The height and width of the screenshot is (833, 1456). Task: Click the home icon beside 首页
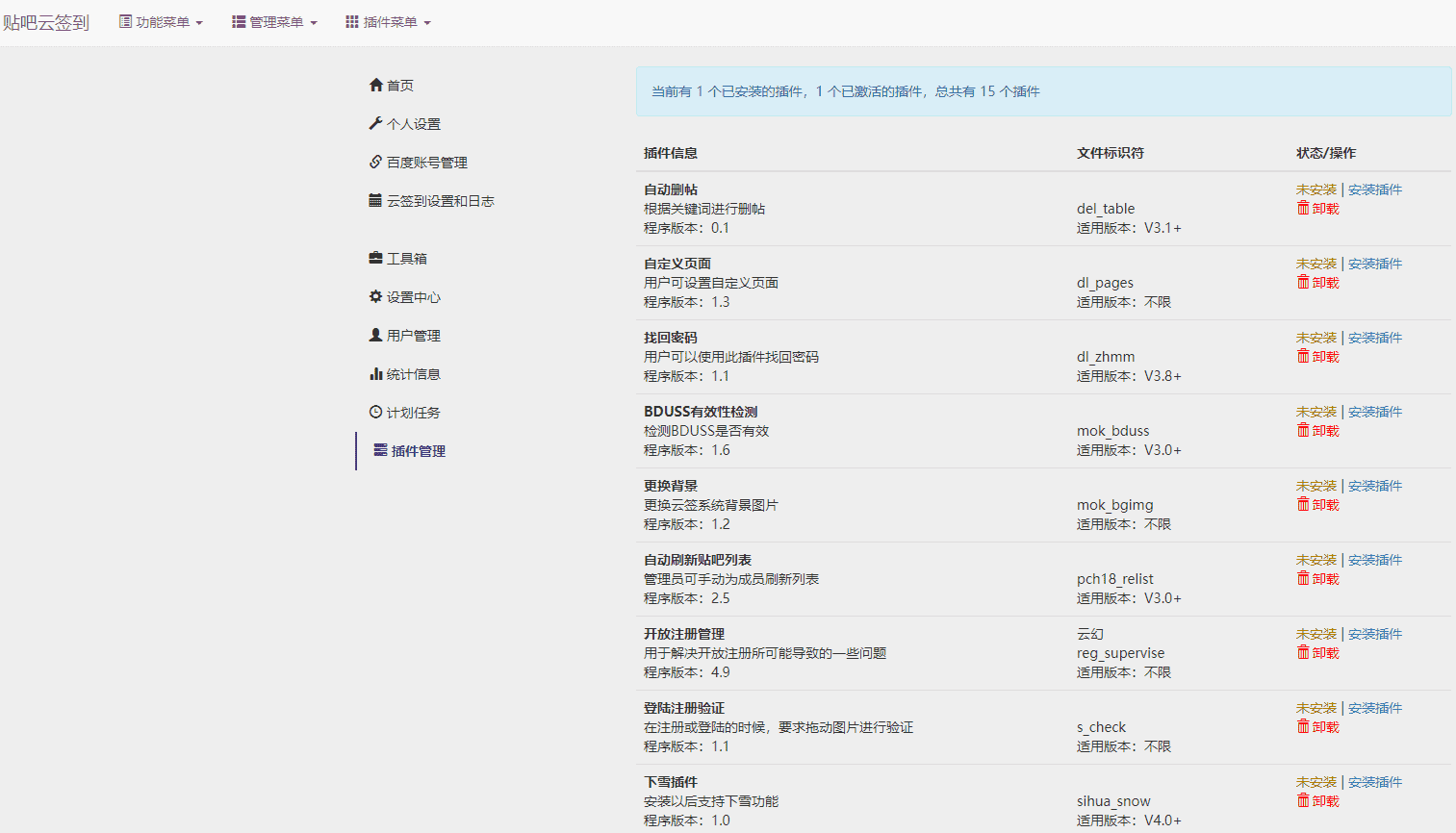click(x=376, y=85)
